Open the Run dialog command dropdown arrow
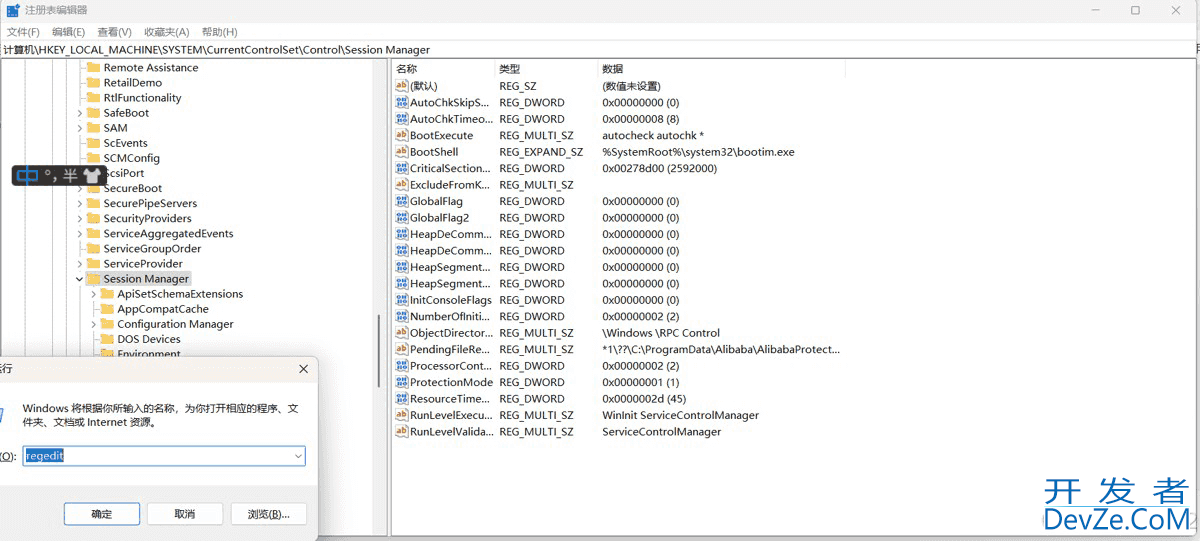Image resolution: width=1200 pixels, height=541 pixels. [x=298, y=456]
